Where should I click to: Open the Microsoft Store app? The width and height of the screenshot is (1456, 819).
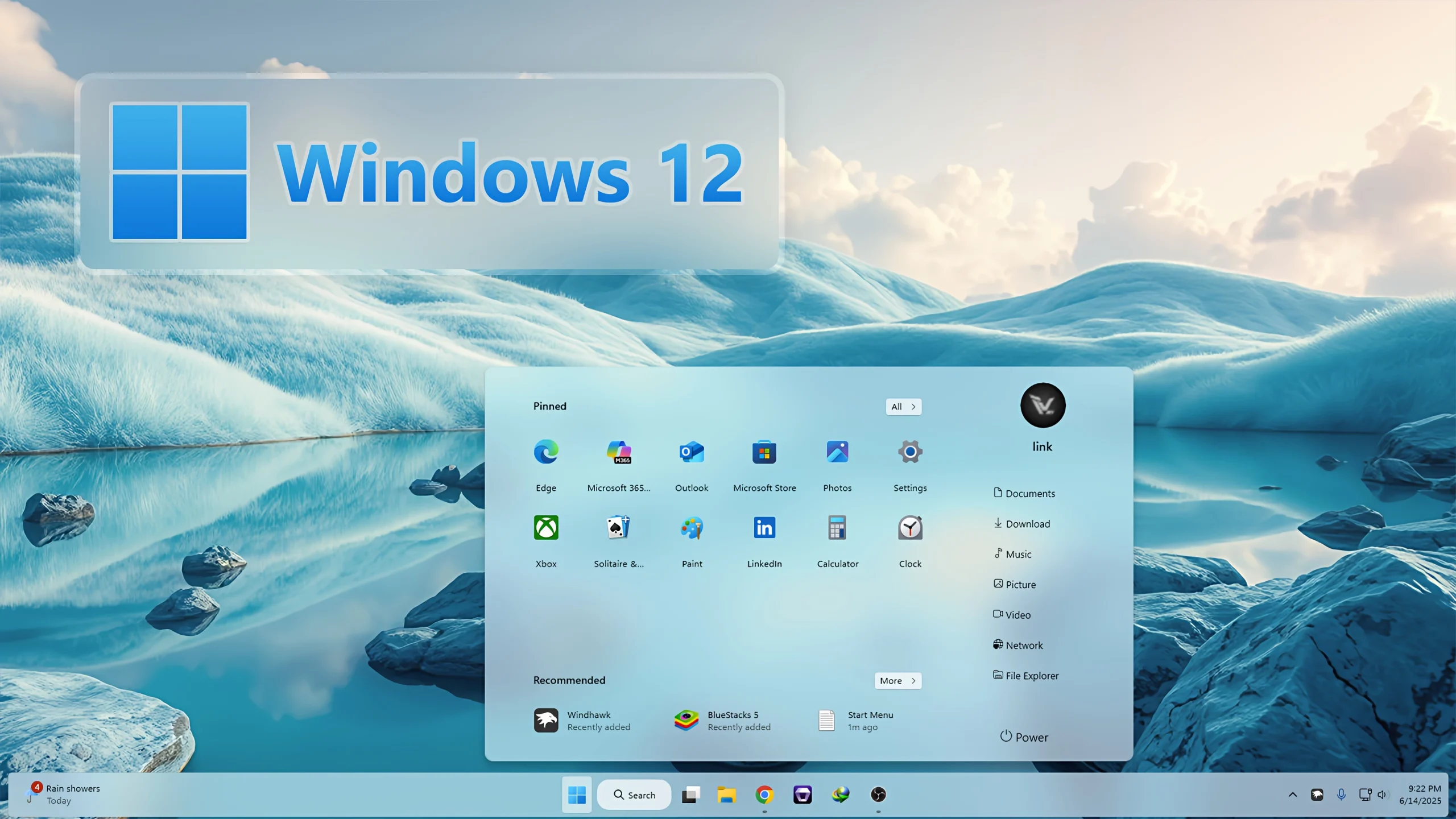pos(764,464)
